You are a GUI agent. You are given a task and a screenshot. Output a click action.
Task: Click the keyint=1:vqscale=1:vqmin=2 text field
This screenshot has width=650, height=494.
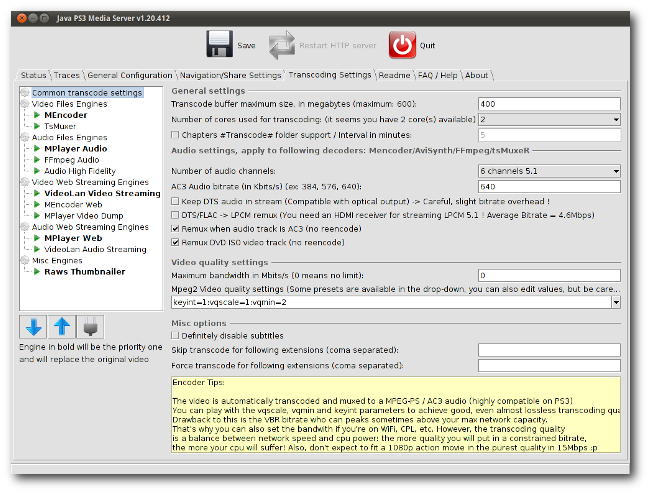tap(391, 303)
